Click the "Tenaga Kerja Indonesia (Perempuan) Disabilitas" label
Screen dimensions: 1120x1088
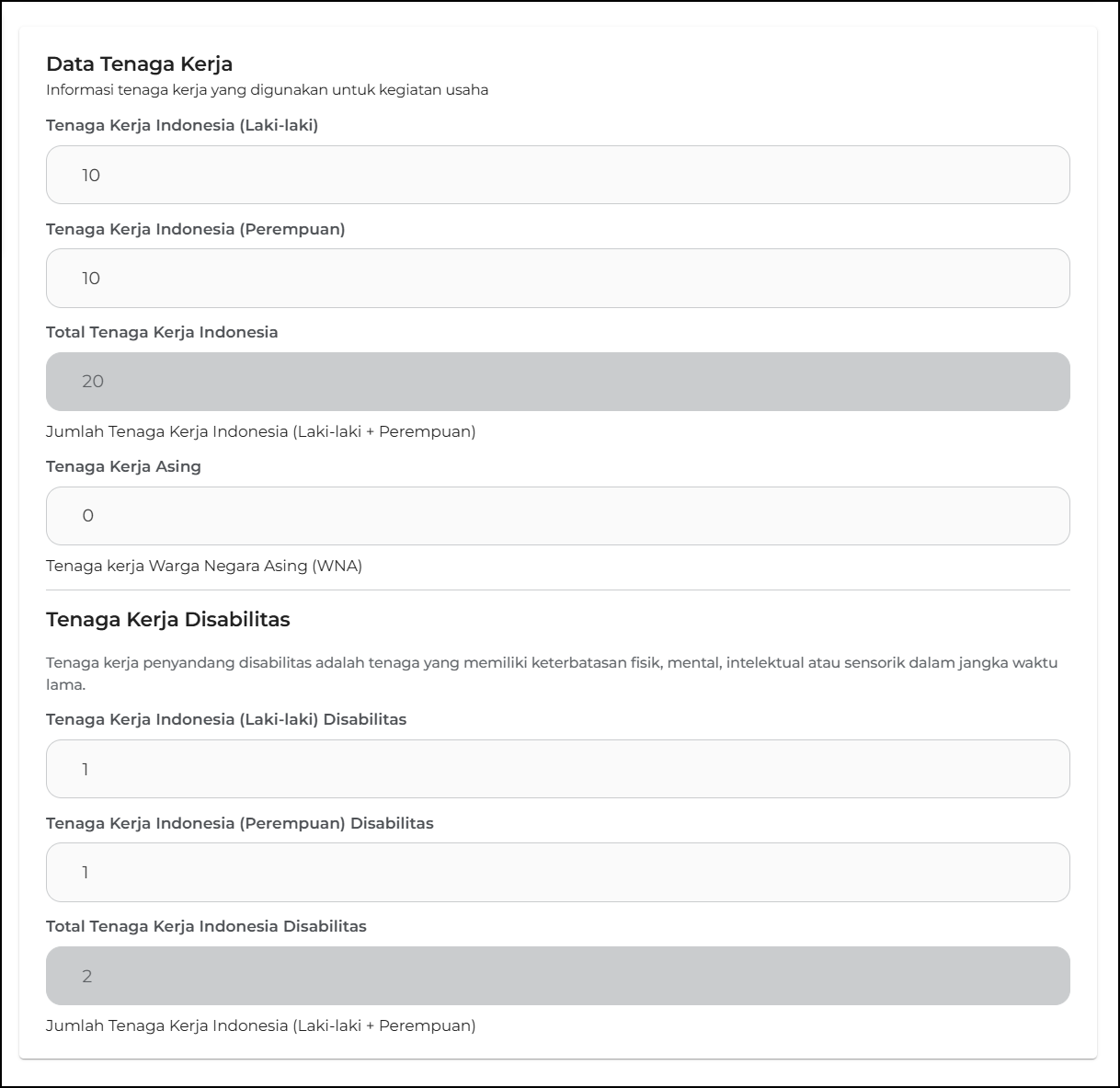click(240, 823)
